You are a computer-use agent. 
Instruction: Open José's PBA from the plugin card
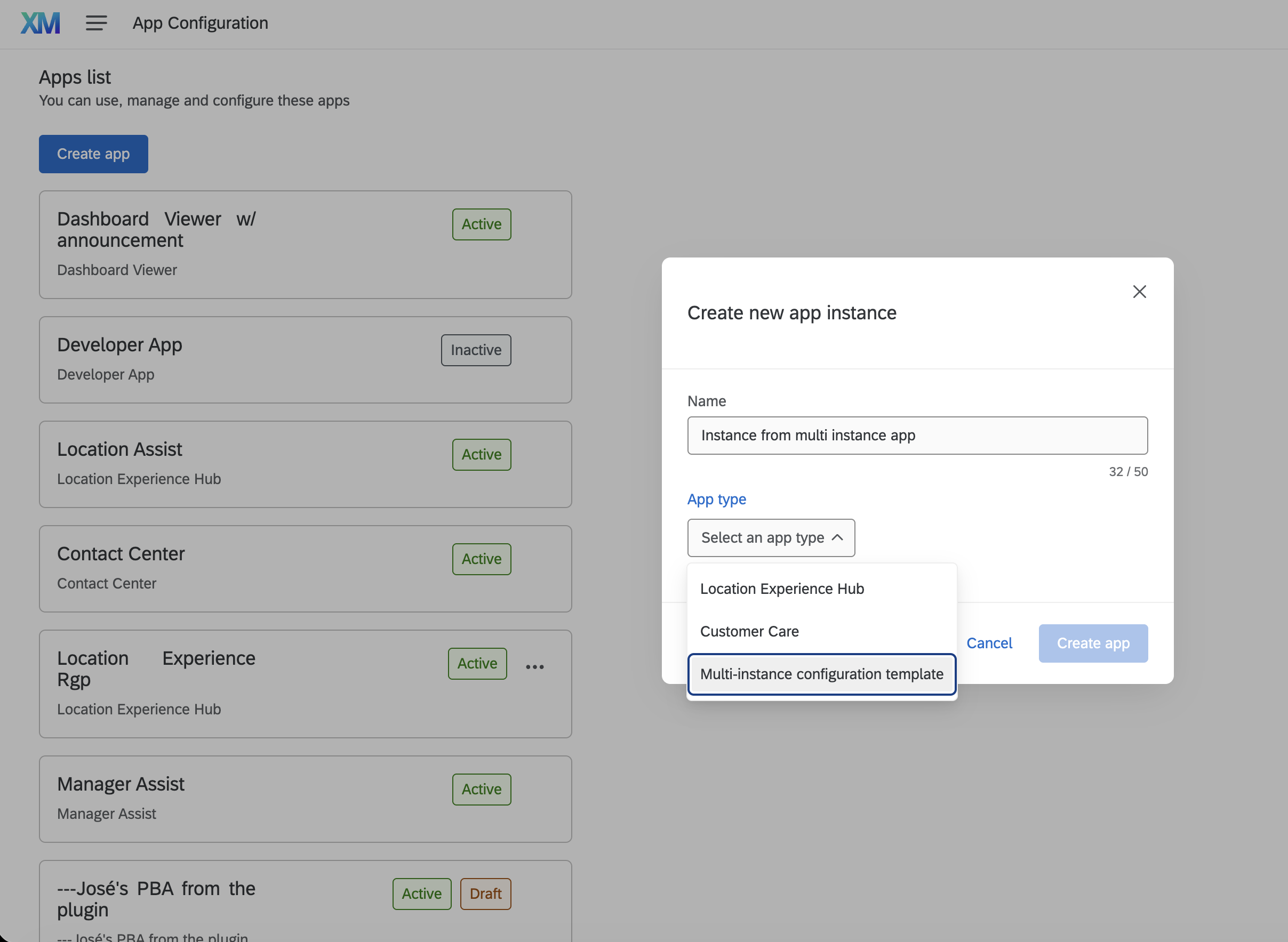coord(305,901)
